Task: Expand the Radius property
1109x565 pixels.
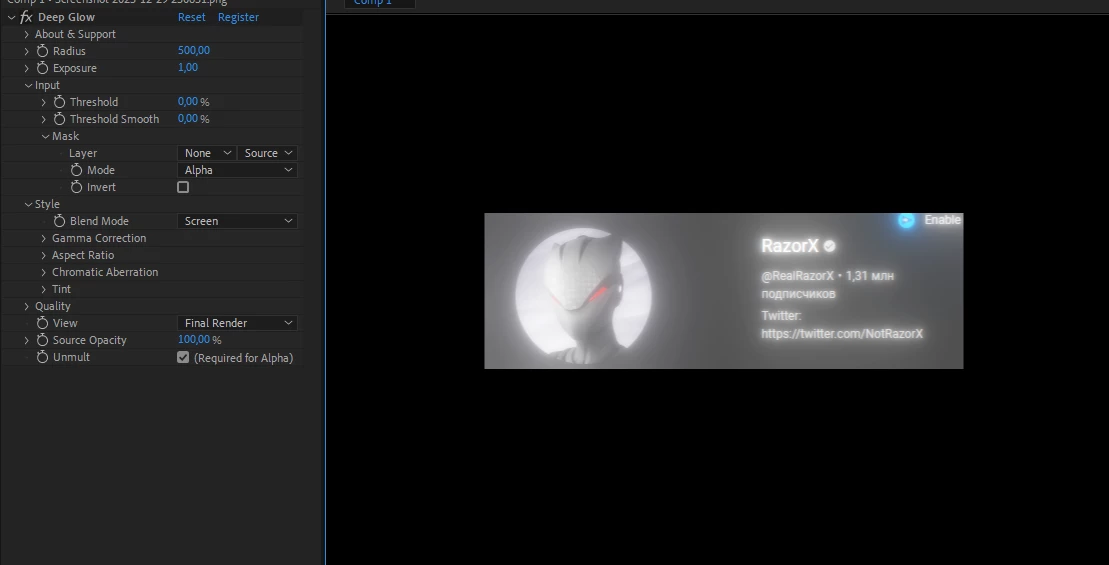Action: tap(27, 51)
